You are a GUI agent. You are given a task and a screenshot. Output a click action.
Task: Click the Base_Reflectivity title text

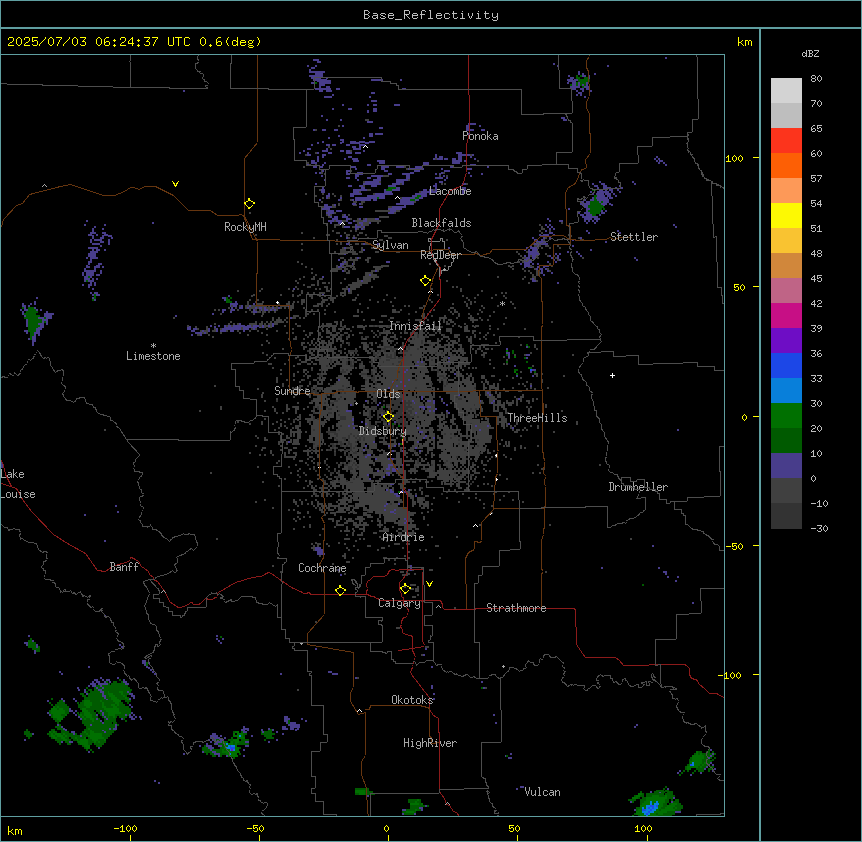click(431, 15)
